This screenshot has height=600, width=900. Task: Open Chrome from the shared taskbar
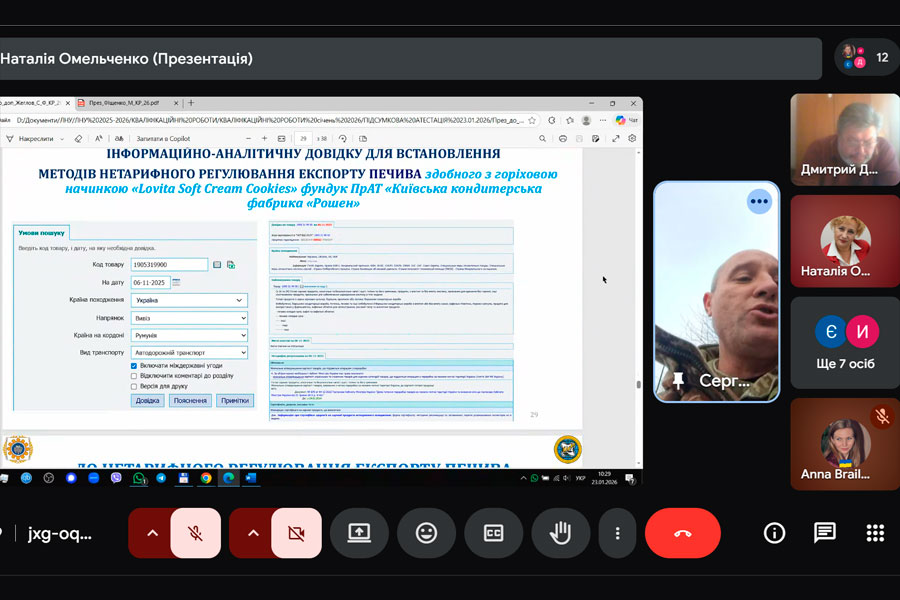[205, 478]
